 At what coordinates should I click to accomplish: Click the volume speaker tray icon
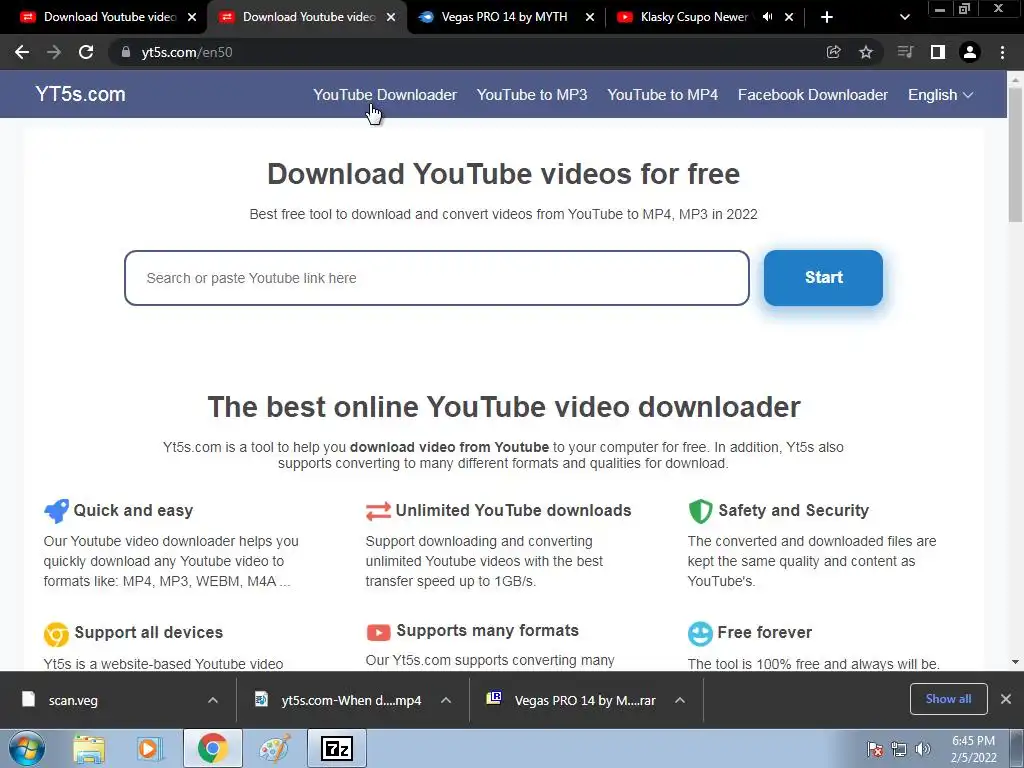pyautogui.click(x=923, y=749)
